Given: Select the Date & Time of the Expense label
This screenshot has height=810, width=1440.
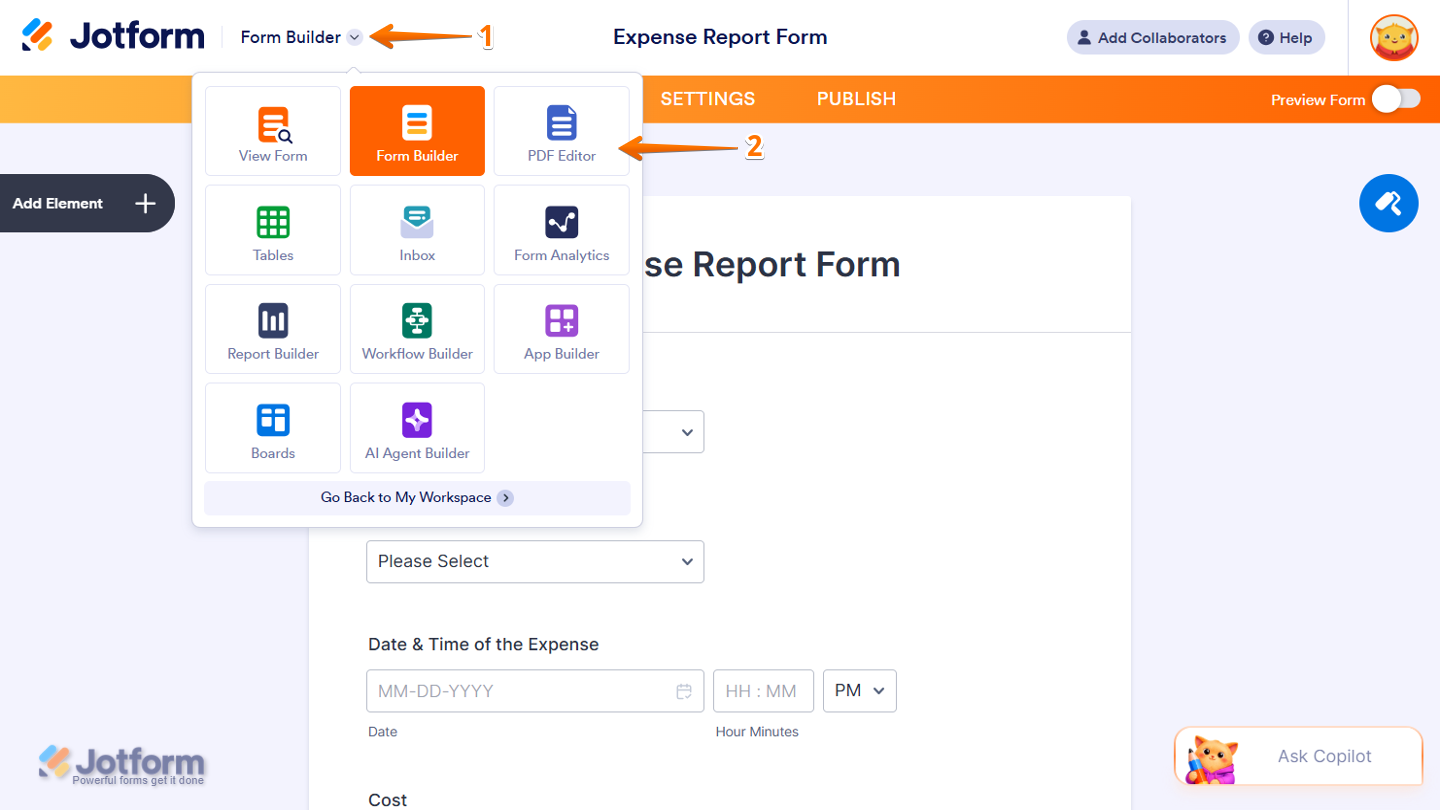Looking at the screenshot, I should (x=483, y=645).
